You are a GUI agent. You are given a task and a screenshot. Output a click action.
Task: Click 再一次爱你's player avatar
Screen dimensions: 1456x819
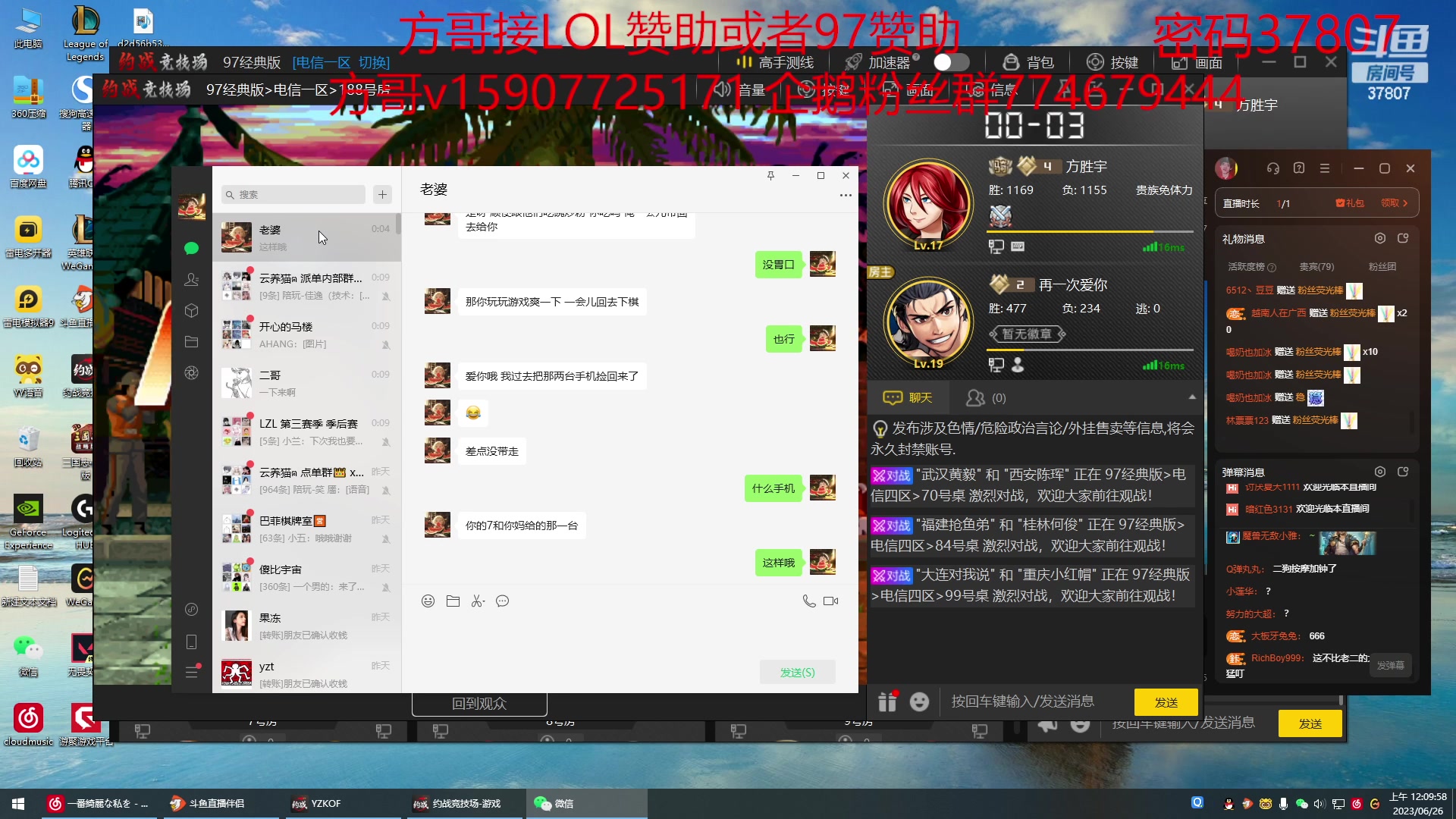(x=928, y=322)
